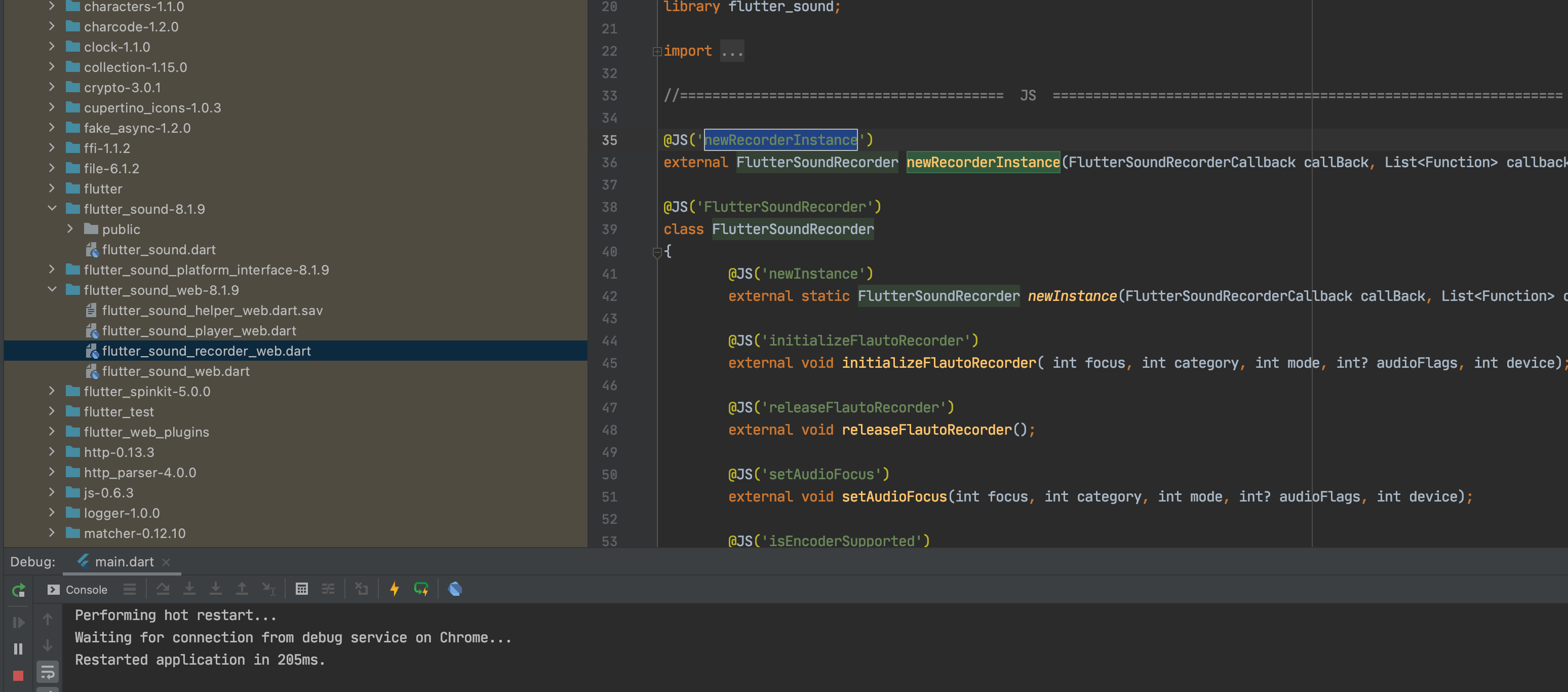The image size is (1568, 692).
Task: Perform hot restart via green loop icon
Action: (421, 590)
